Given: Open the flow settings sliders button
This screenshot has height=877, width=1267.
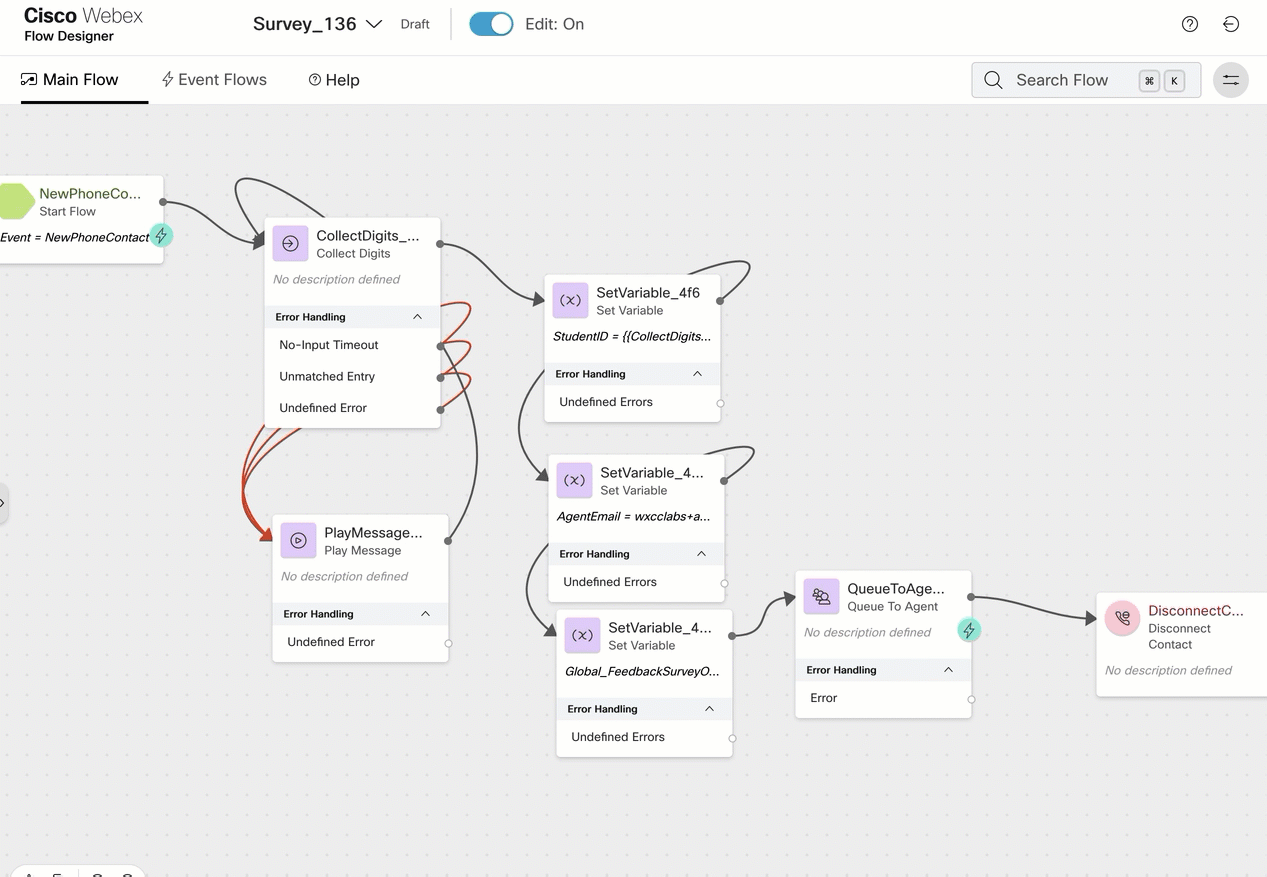Looking at the screenshot, I should (x=1230, y=80).
